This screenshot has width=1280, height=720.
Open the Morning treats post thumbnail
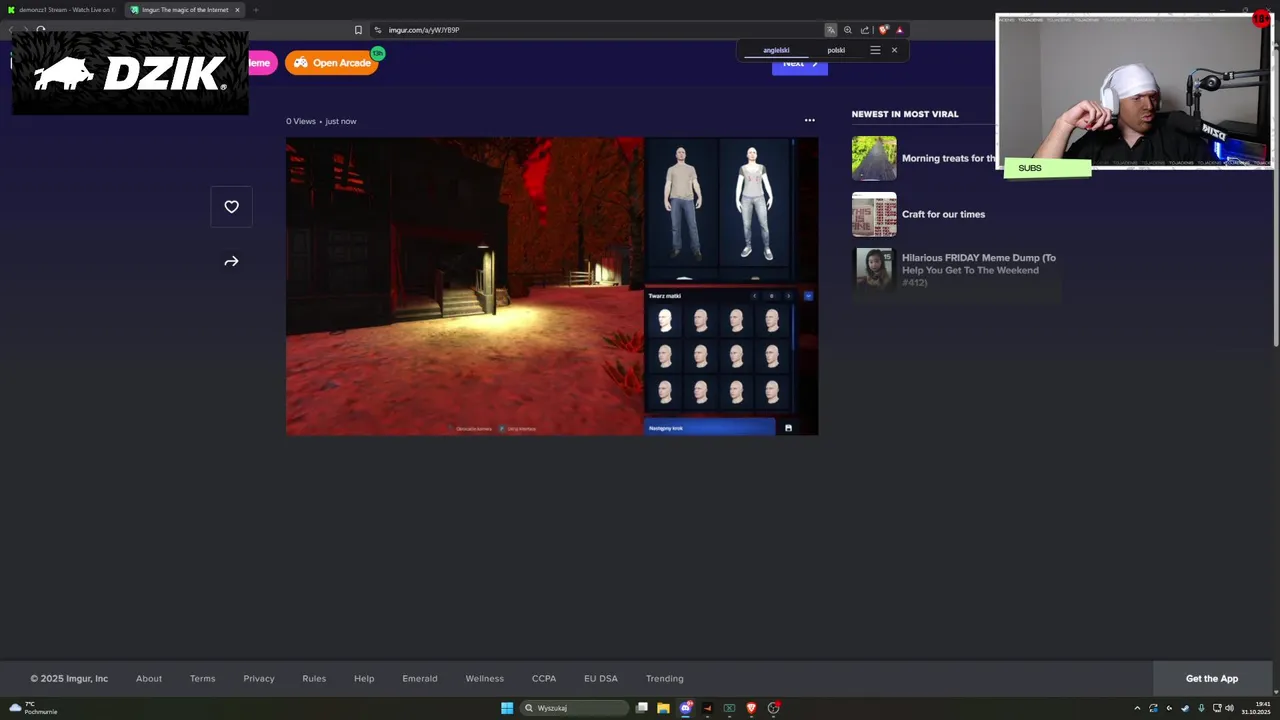click(x=874, y=158)
